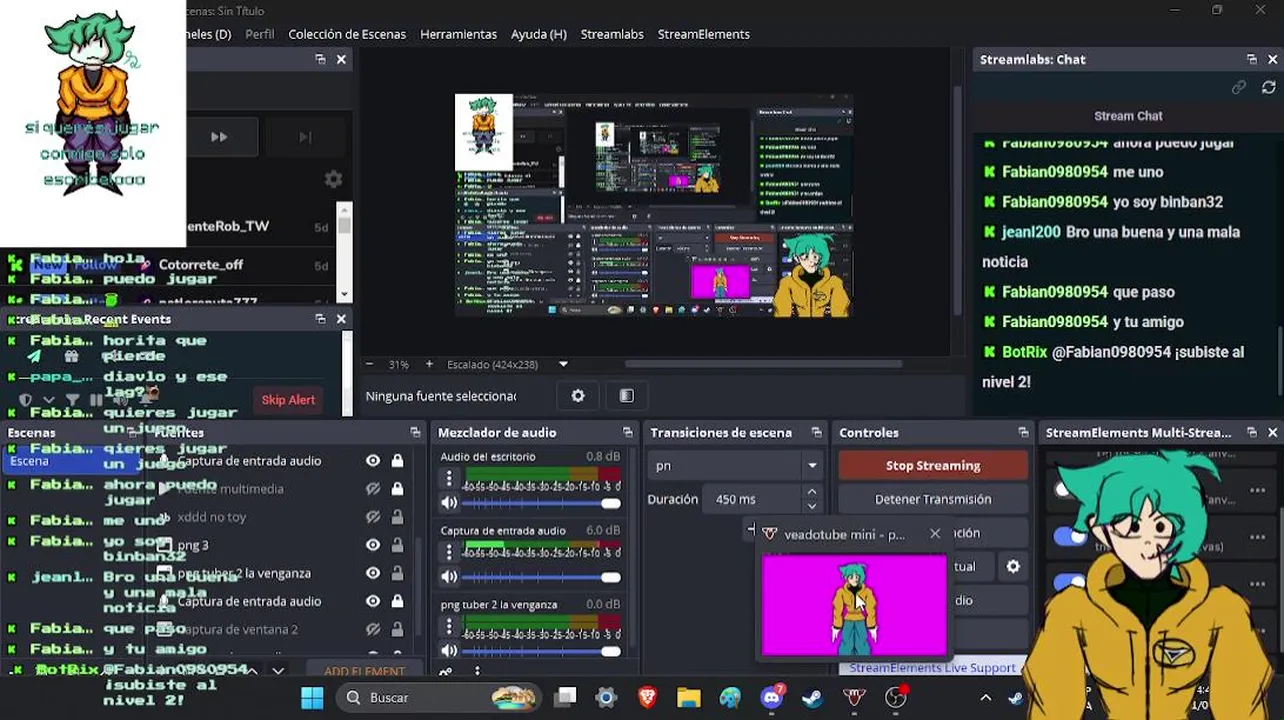Click the veadotube mini taskbar icon
Image resolution: width=1284 pixels, height=720 pixels.
(x=854, y=697)
